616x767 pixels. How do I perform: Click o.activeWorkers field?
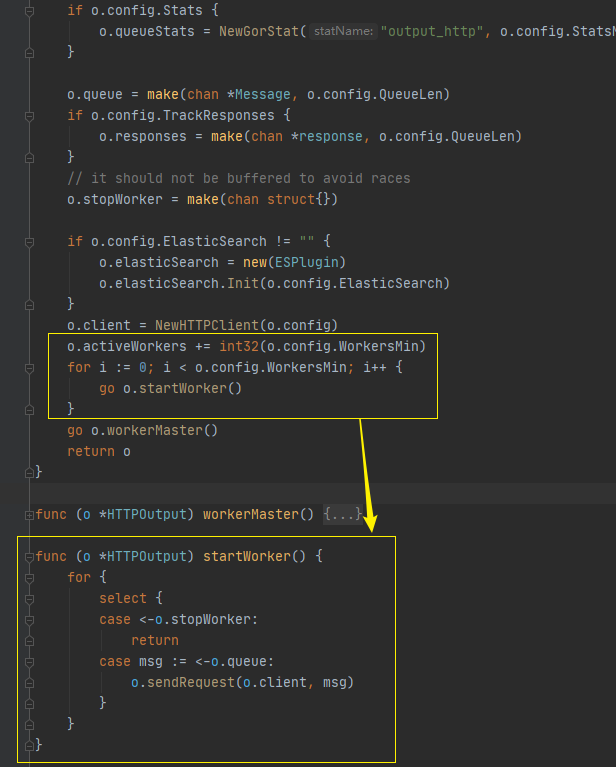point(127,346)
